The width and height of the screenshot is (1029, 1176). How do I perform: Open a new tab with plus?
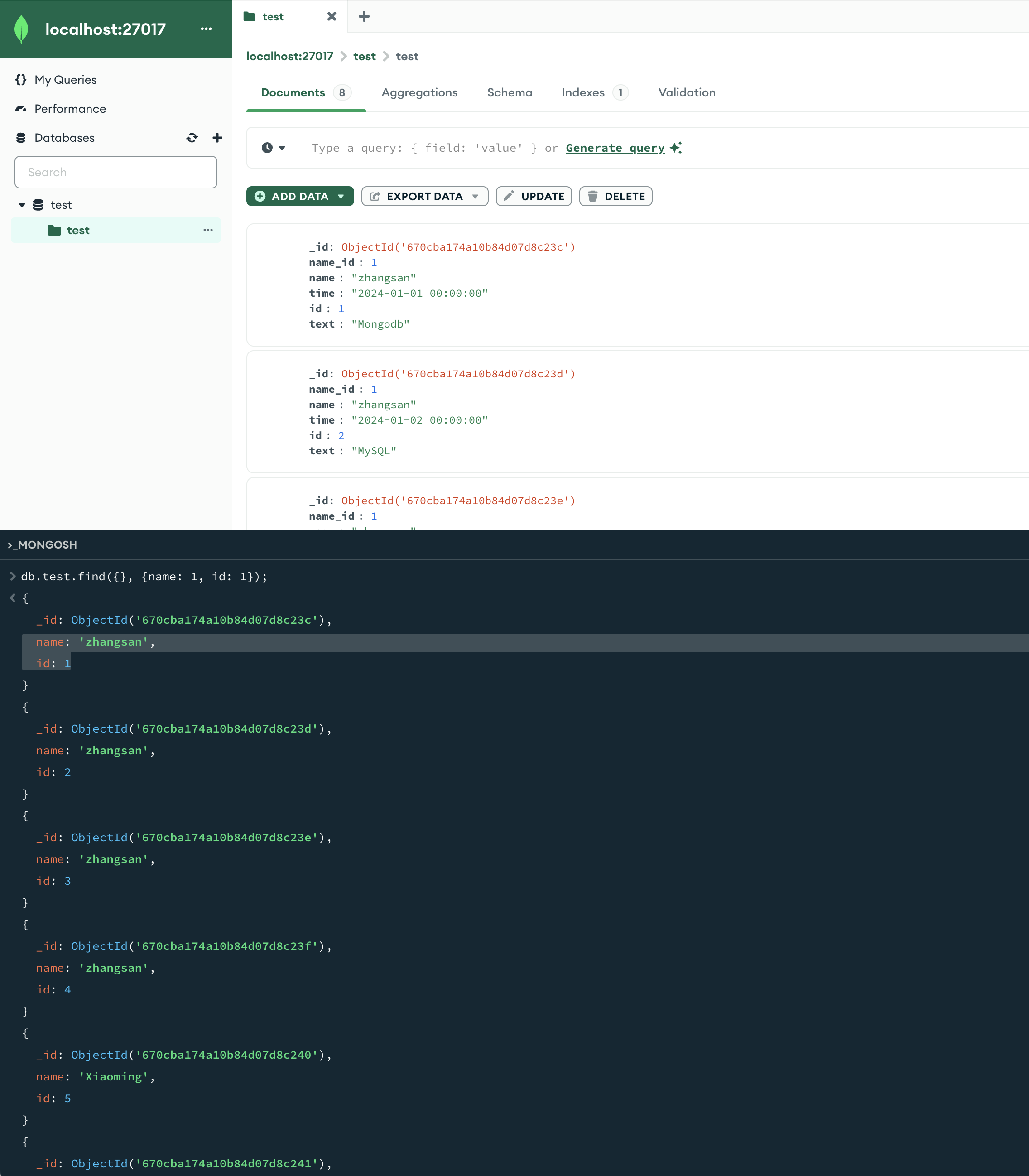(364, 17)
